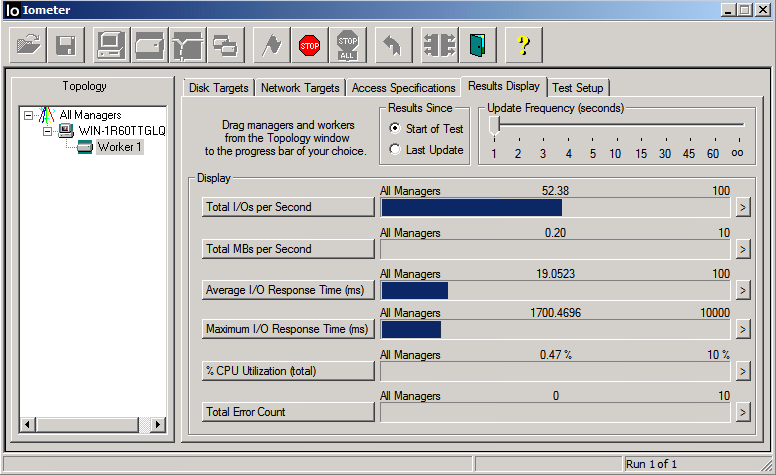Screen dimensions: 776x475
Task: Click the 0.20 MBs per second value
Action: pos(555,233)
